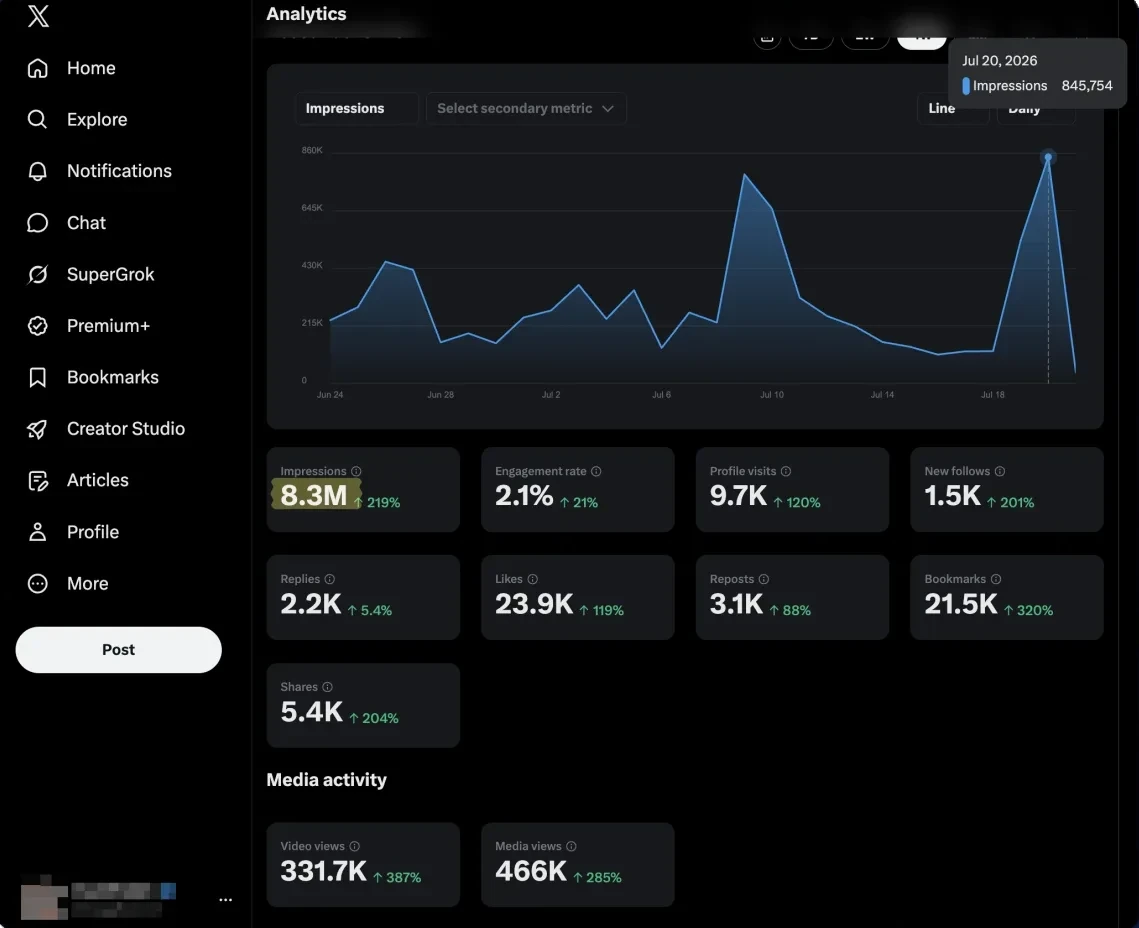This screenshot has height=928, width=1139.
Task: Click the Jul 18 x-axis label
Action: tap(992, 395)
